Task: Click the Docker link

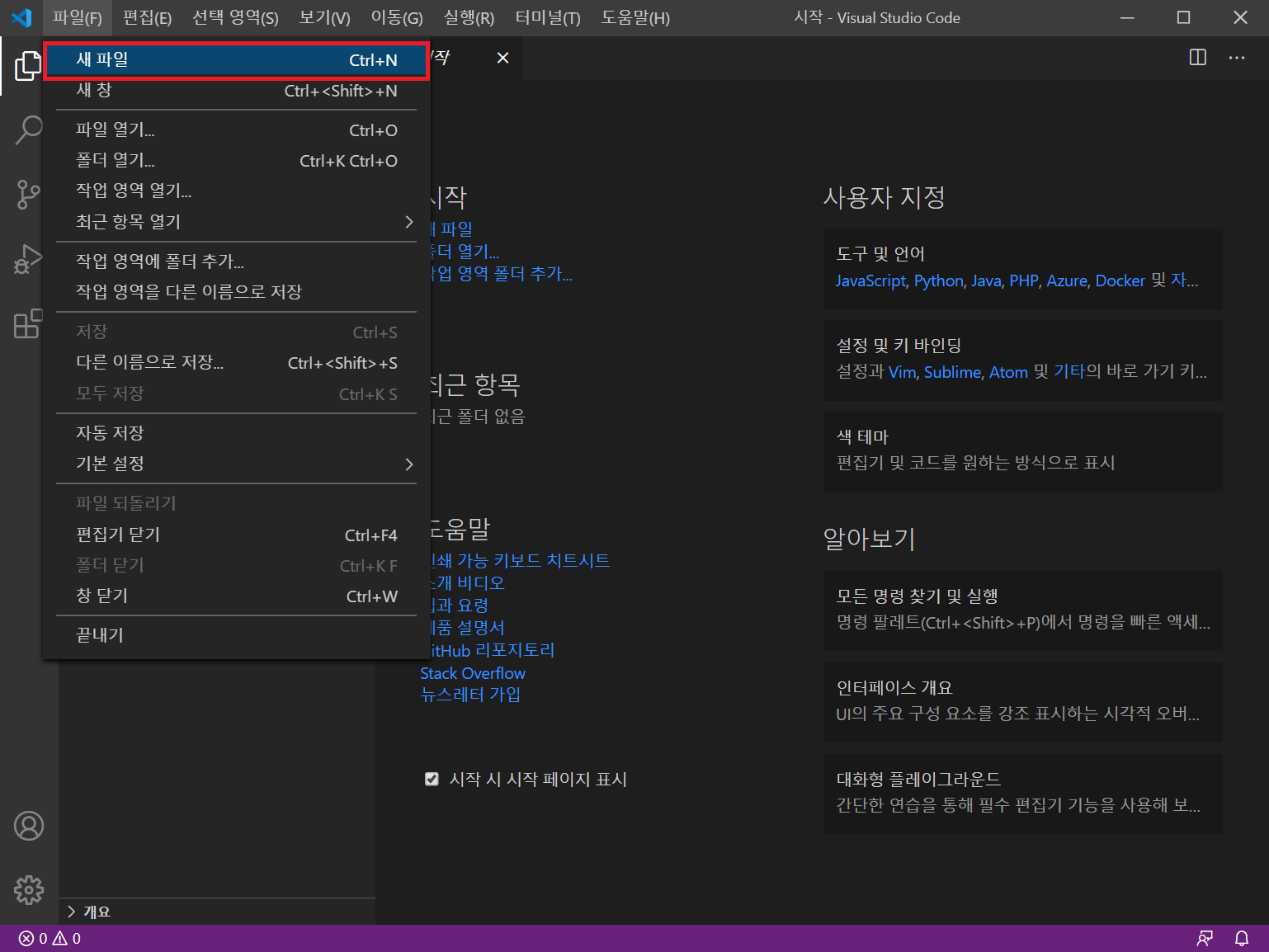Action: tap(1120, 280)
